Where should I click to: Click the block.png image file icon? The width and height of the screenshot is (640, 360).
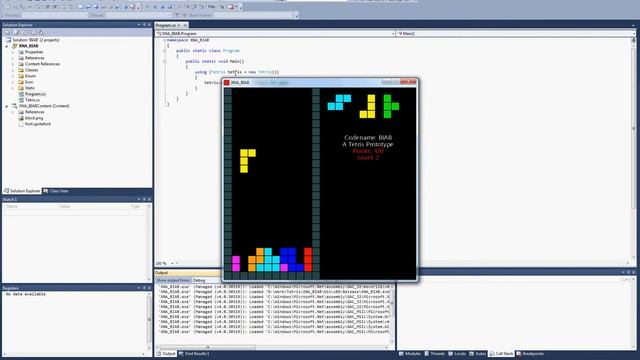(21, 118)
